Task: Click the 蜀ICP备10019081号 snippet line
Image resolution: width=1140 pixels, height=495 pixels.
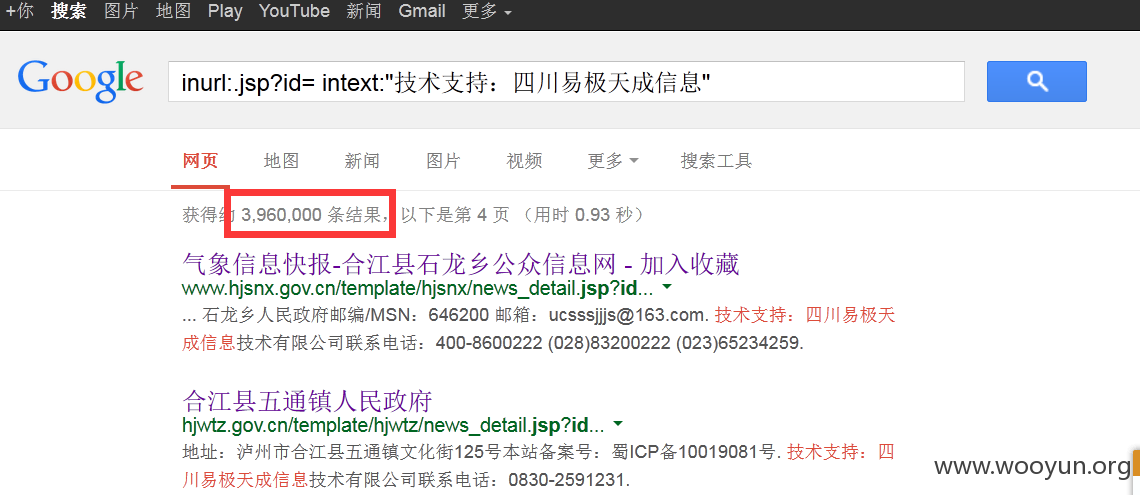Action: click(539, 451)
